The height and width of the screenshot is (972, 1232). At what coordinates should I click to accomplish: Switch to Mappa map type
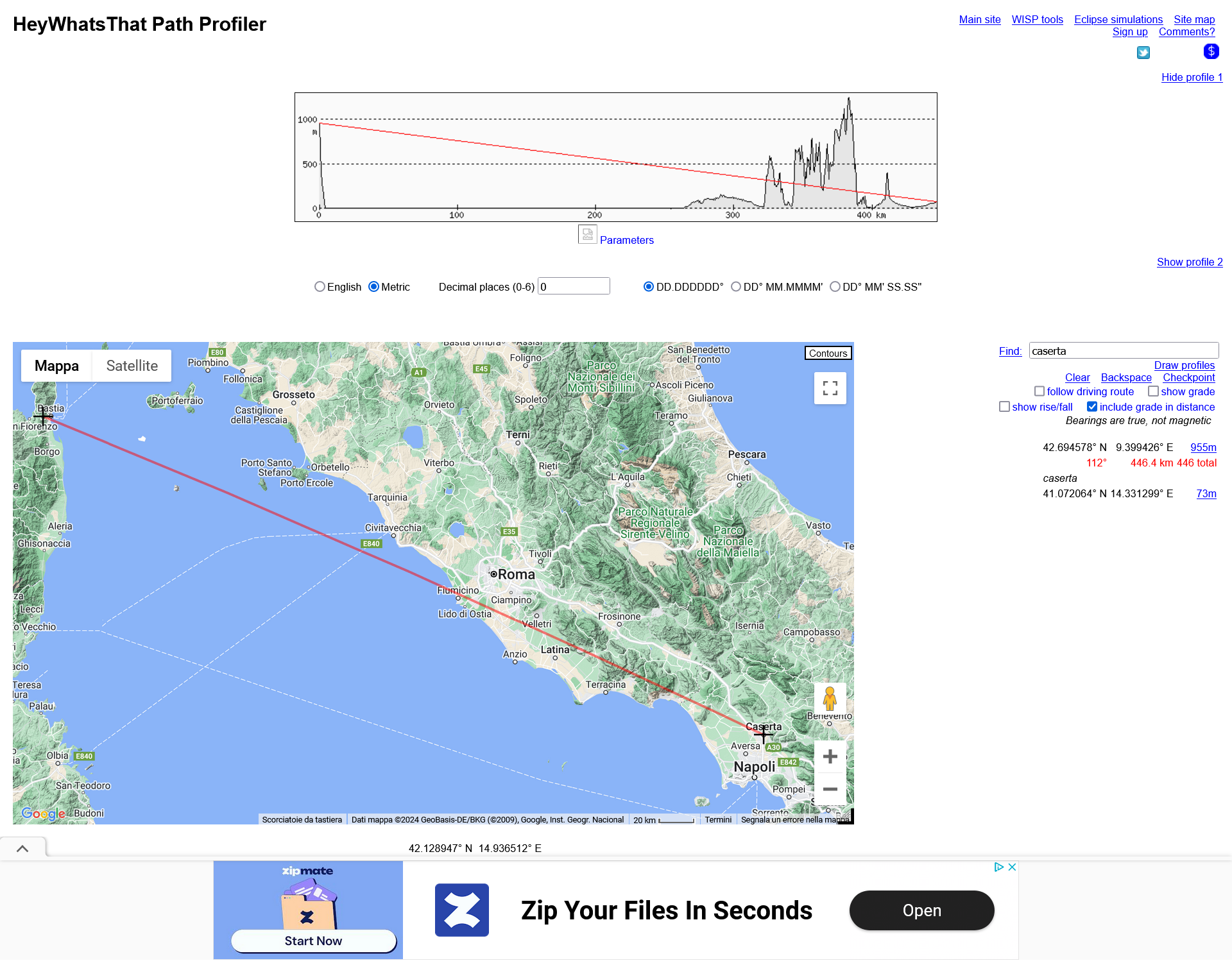pos(56,366)
